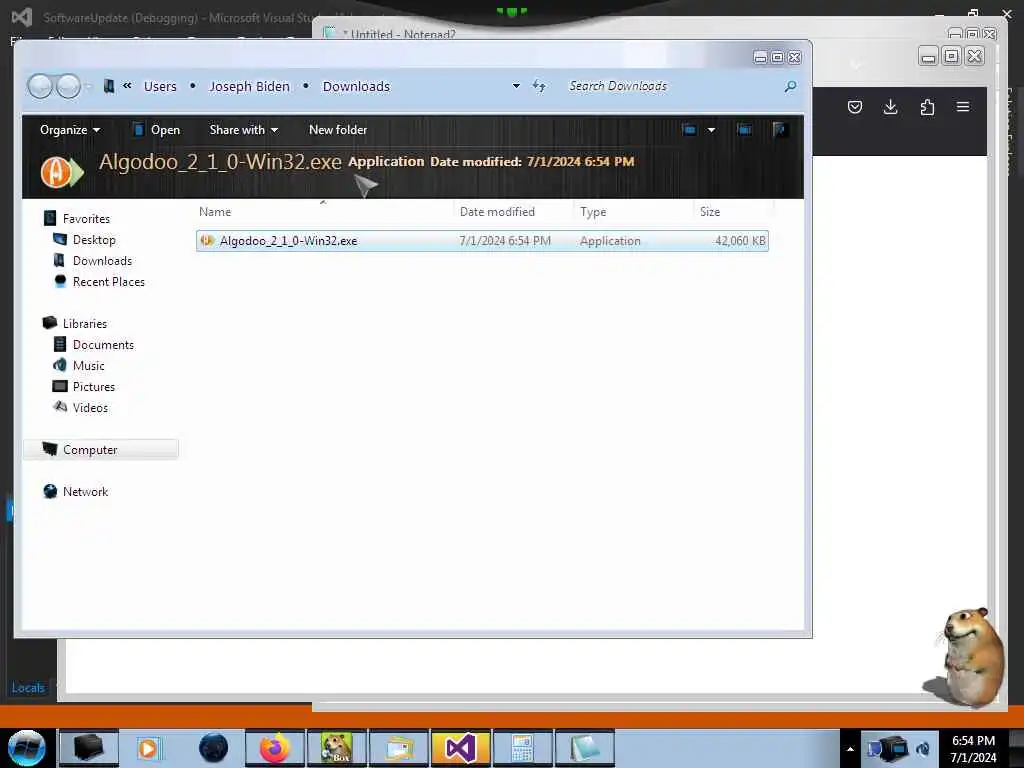Select the Downloads breadcrumb

click(356, 86)
